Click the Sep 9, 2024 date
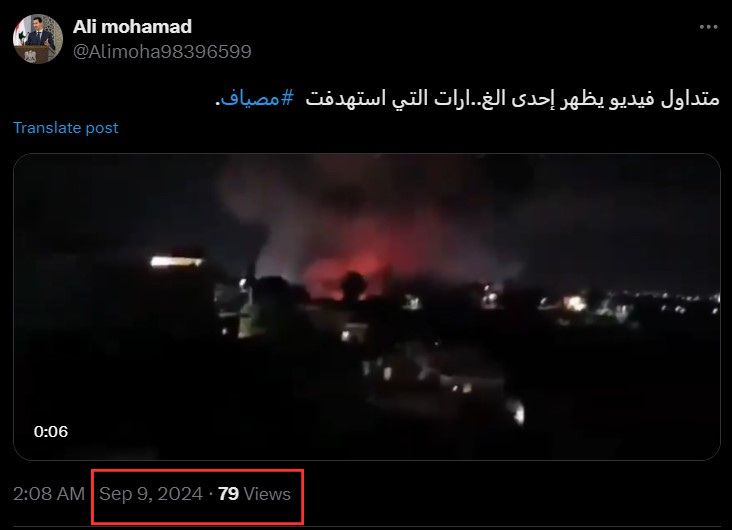Image resolution: width=732 pixels, height=530 pixels. (x=151, y=494)
